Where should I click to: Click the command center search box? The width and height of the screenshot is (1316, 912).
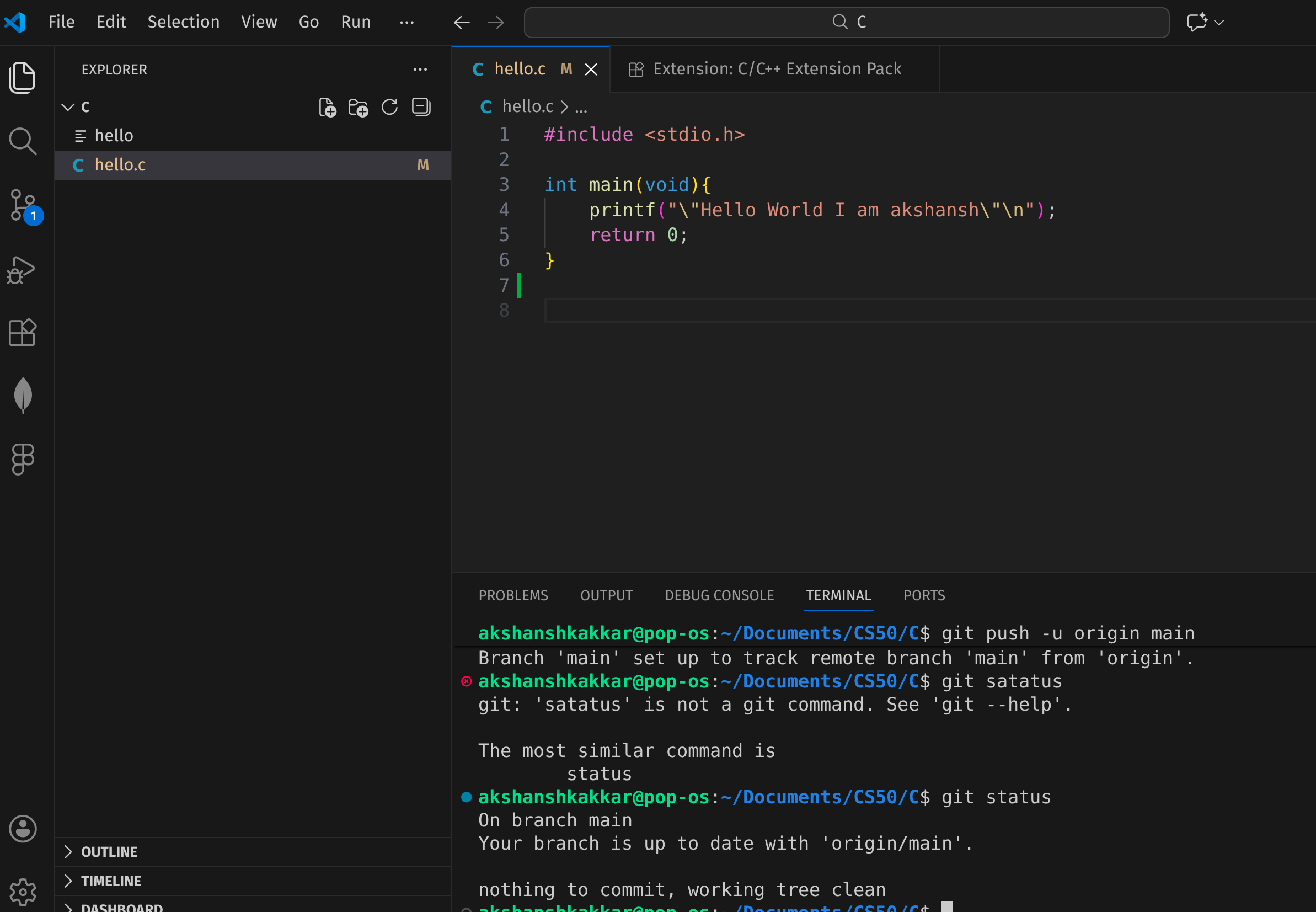tap(846, 22)
